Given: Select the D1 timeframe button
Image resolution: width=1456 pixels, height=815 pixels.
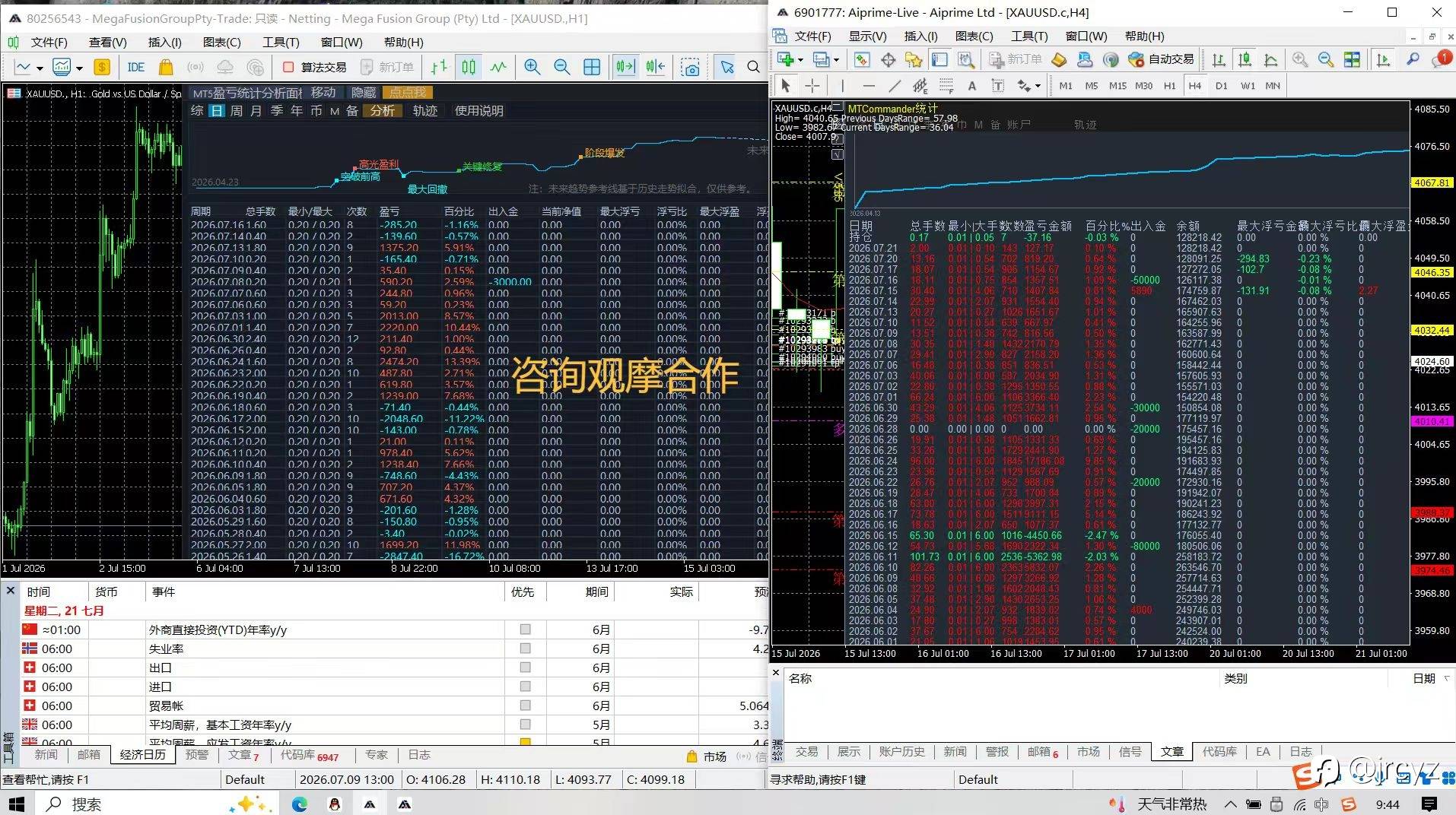Looking at the screenshot, I should [x=1221, y=86].
